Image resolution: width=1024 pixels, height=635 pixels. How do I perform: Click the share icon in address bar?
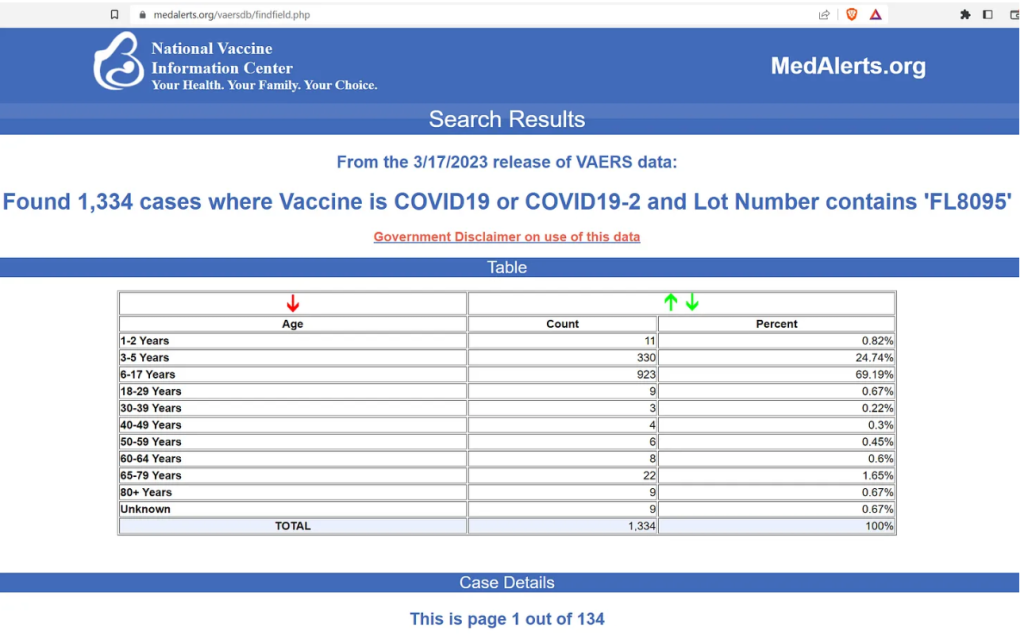click(x=824, y=15)
